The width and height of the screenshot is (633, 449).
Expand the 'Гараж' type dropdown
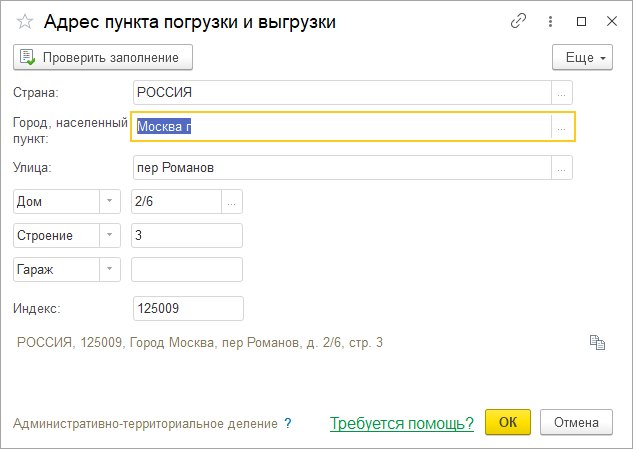tap(109, 269)
